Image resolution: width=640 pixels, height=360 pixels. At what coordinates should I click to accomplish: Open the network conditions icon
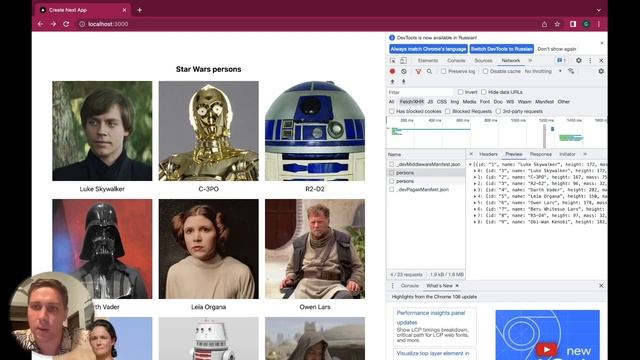pos(571,71)
